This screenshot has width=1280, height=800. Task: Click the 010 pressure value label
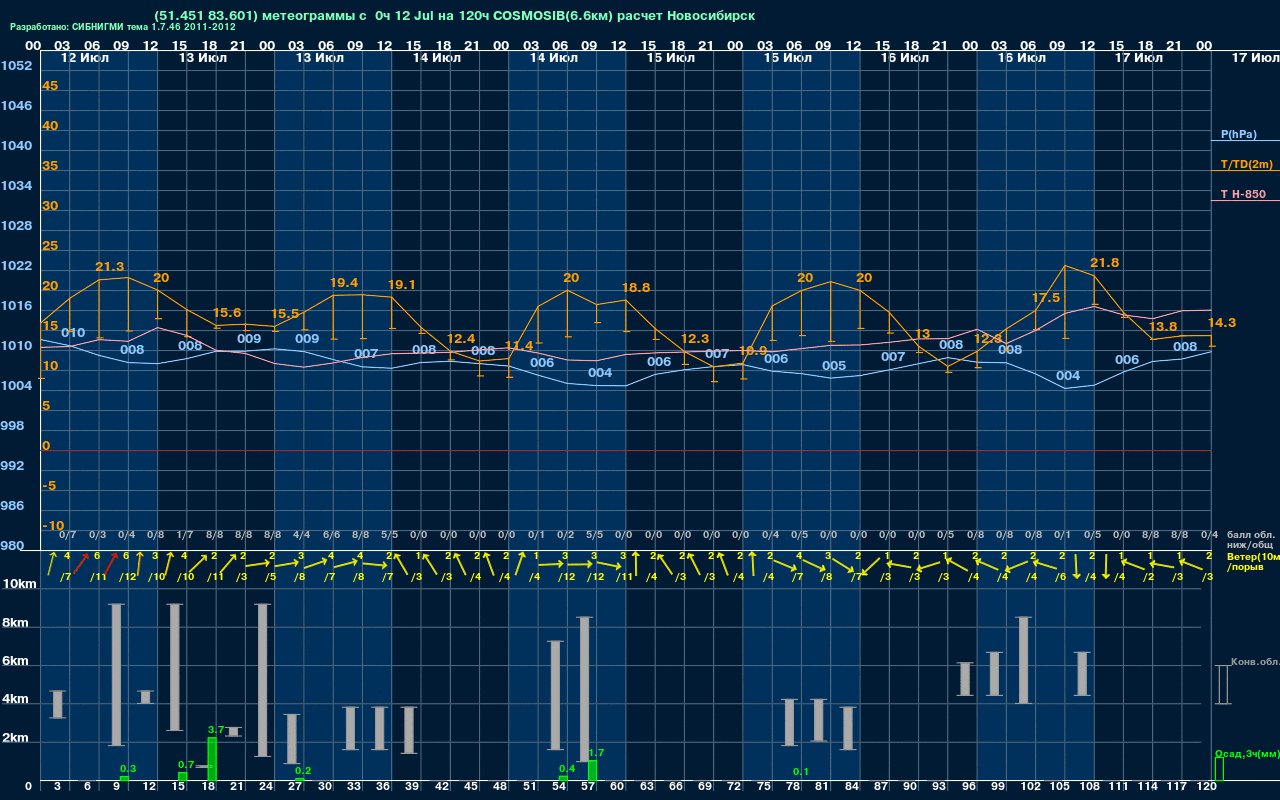[73, 333]
